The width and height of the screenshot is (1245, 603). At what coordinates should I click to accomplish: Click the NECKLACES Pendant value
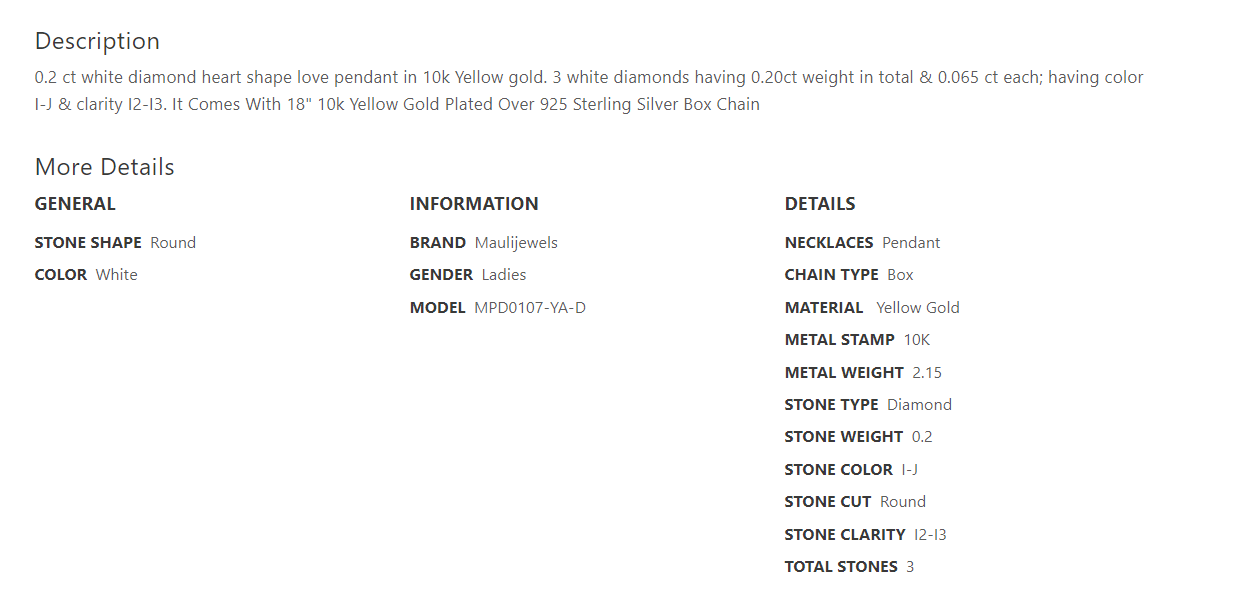pyautogui.click(x=911, y=243)
